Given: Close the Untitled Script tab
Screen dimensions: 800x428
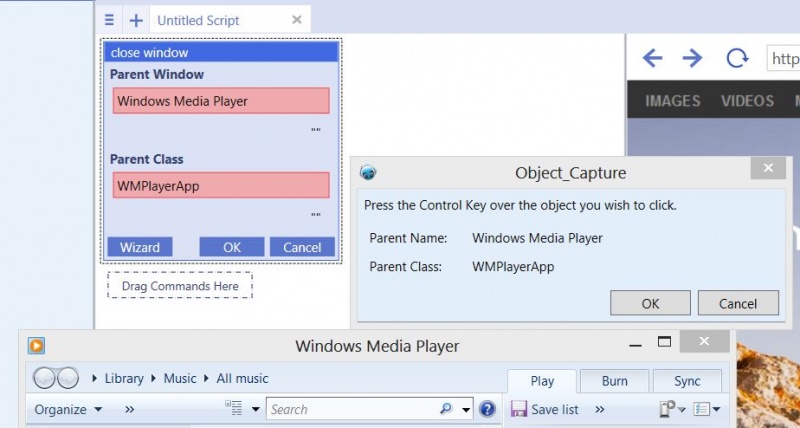Looking at the screenshot, I should (x=296, y=20).
